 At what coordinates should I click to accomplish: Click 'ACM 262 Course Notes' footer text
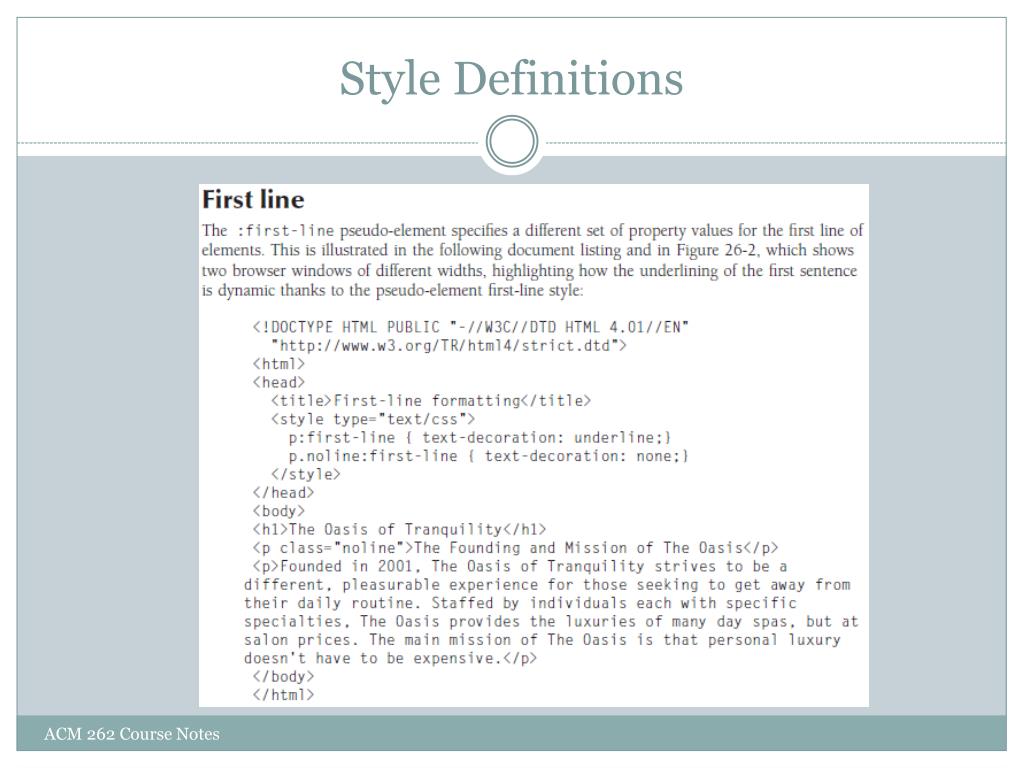tap(131, 734)
